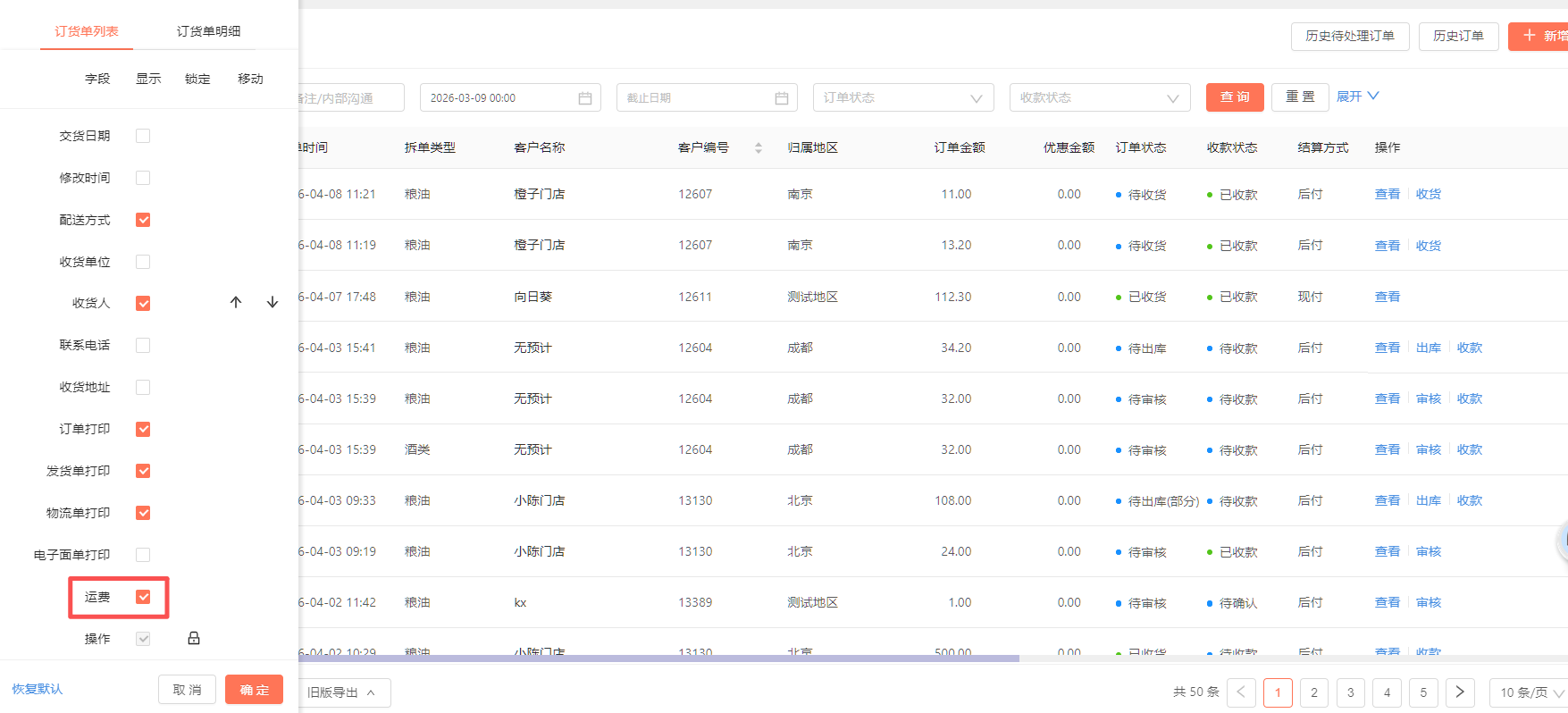Click 出库 link for 34.20 order
The height and width of the screenshot is (713, 1568).
1429,348
